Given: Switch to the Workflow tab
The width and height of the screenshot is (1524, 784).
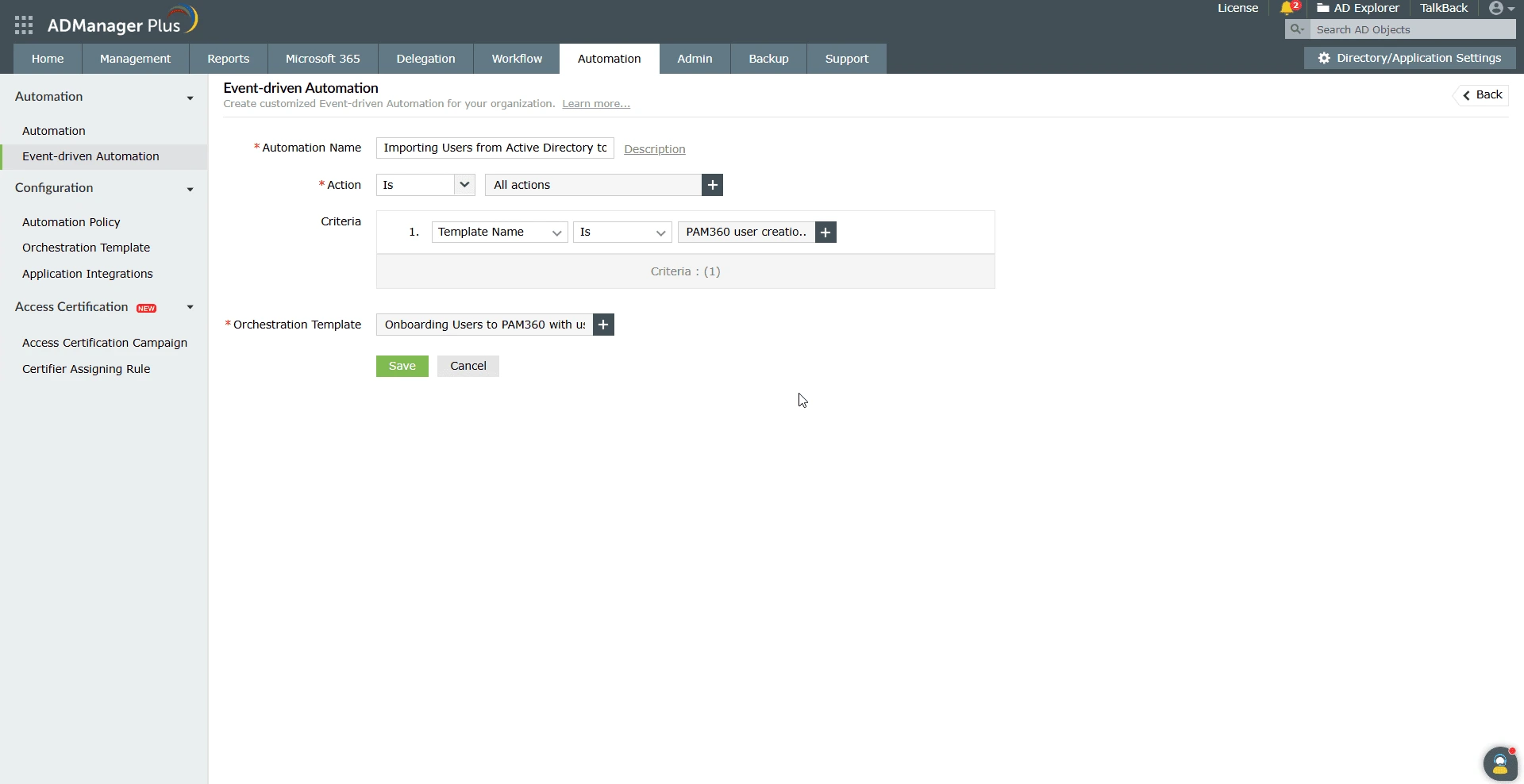Looking at the screenshot, I should pos(516,58).
